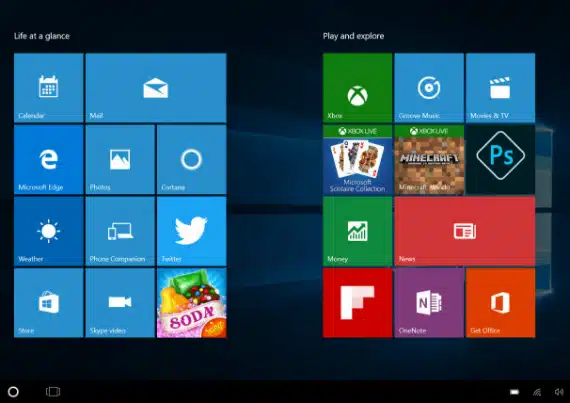Open the Xbox tile
The width and height of the screenshot is (570, 403).
357,88
